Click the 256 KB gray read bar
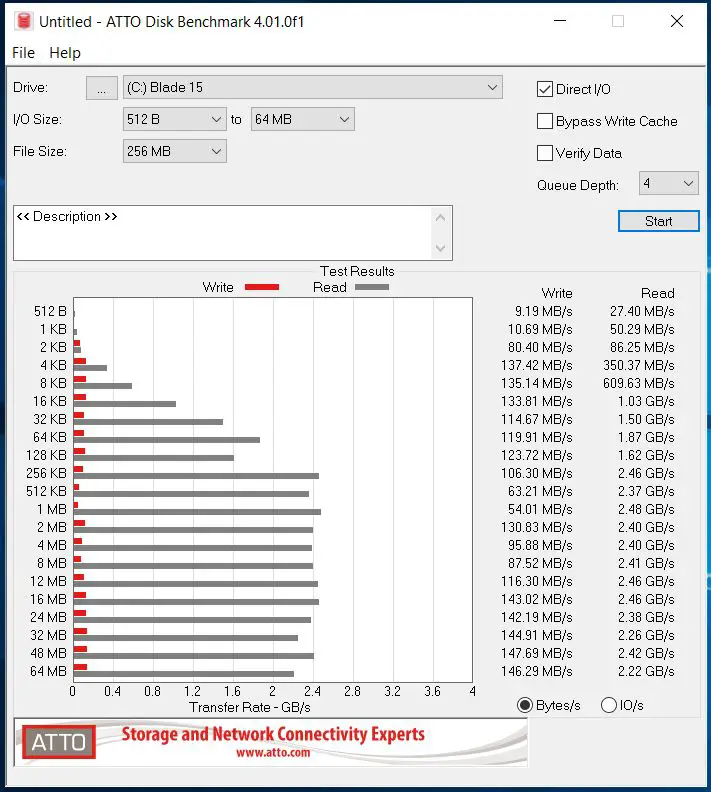 (x=196, y=476)
